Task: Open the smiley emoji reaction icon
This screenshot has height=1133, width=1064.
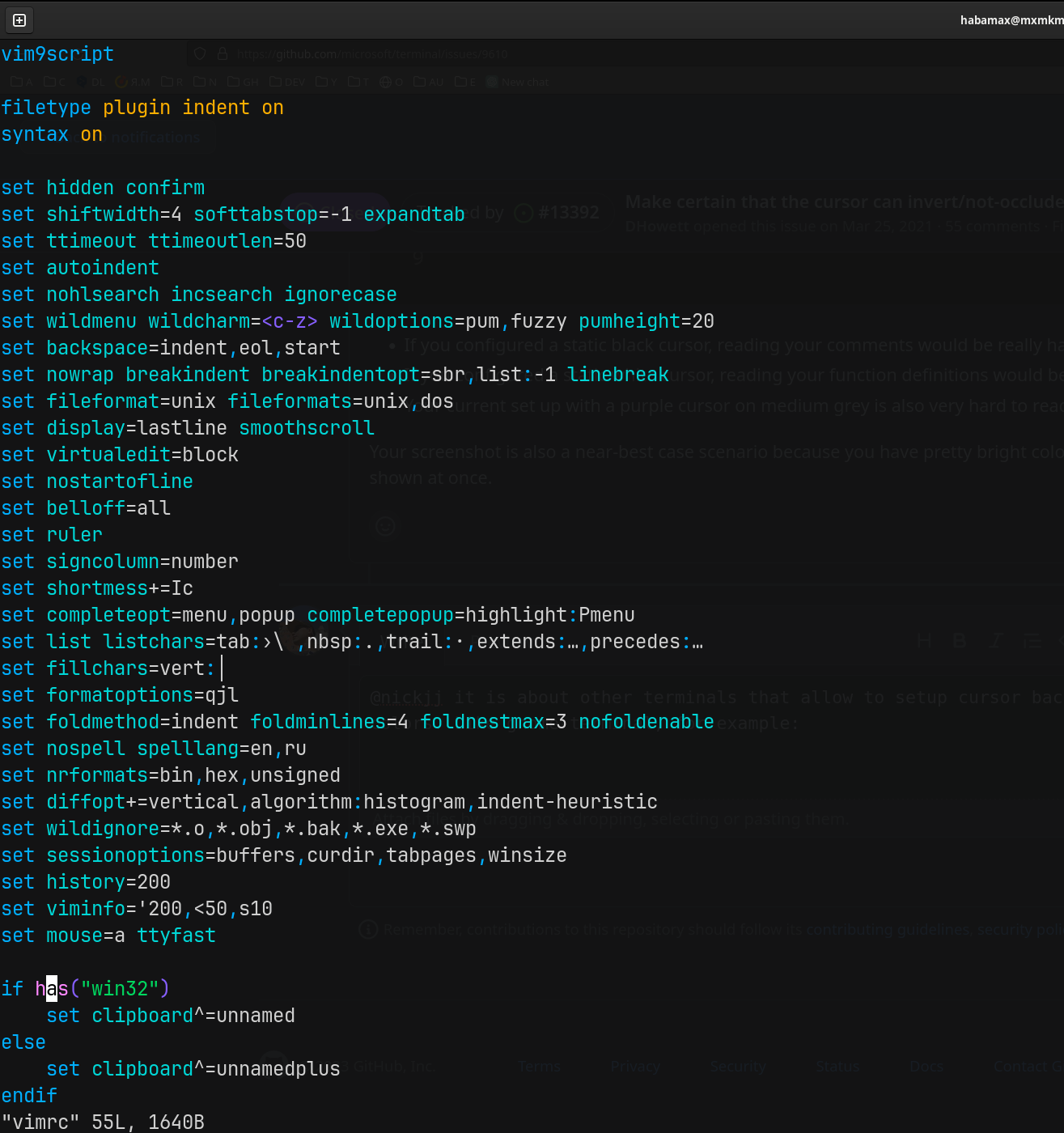Action: click(385, 527)
